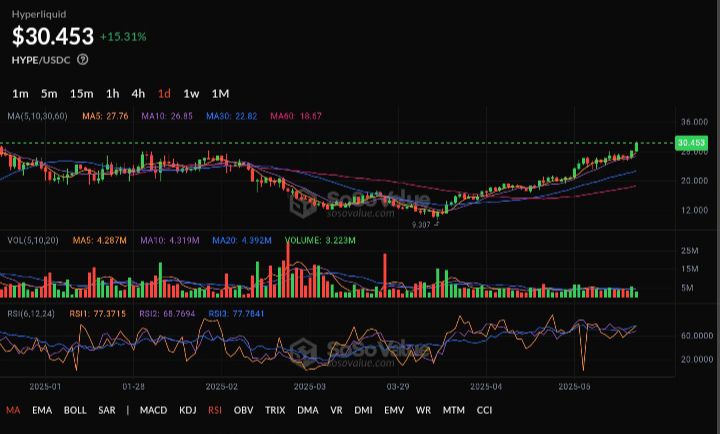Screen dimensions: 720x434
Task: Click the 2025-02 date axis label
Action: [x=222, y=387]
